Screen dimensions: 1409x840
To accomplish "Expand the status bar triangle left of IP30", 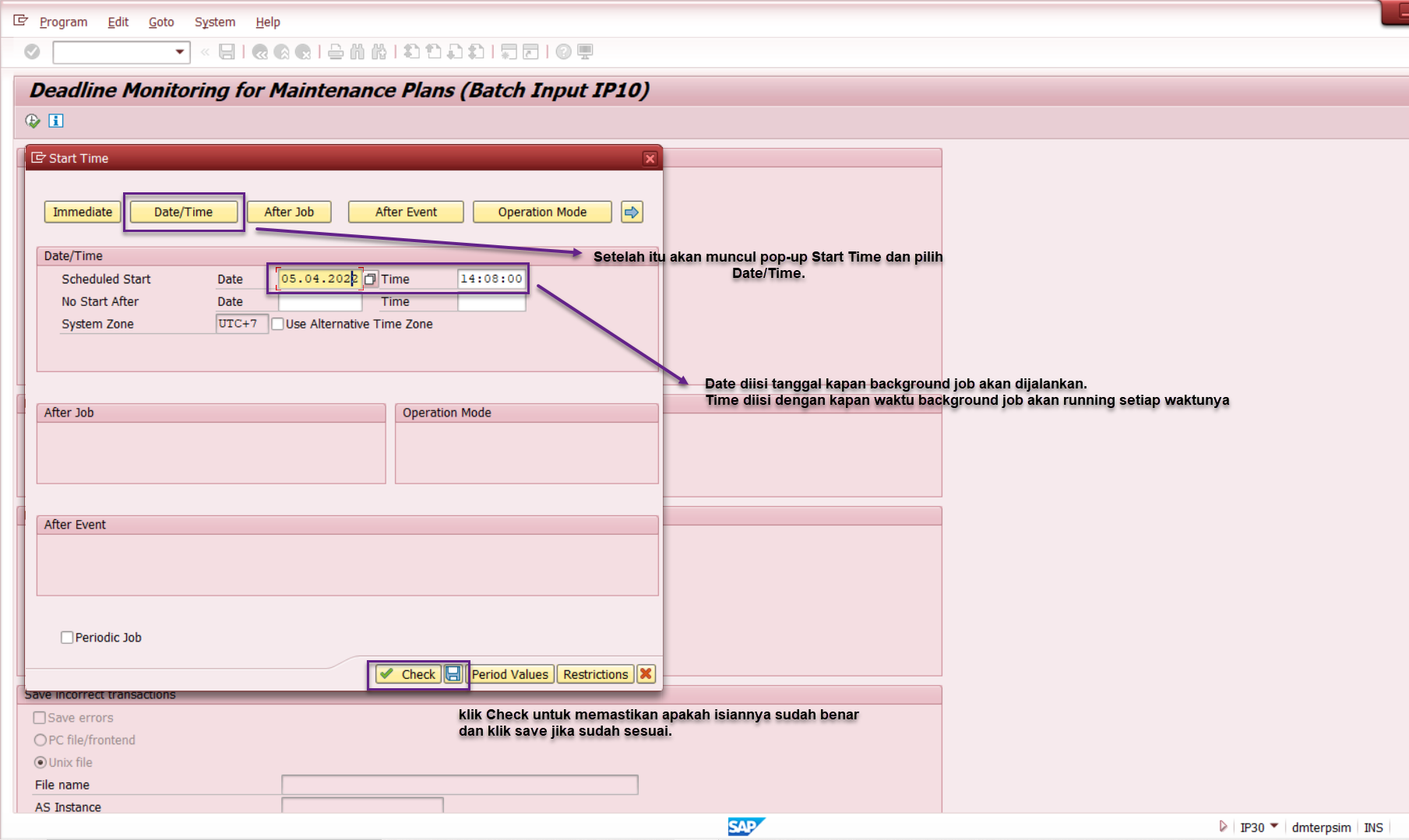I will [x=1223, y=827].
